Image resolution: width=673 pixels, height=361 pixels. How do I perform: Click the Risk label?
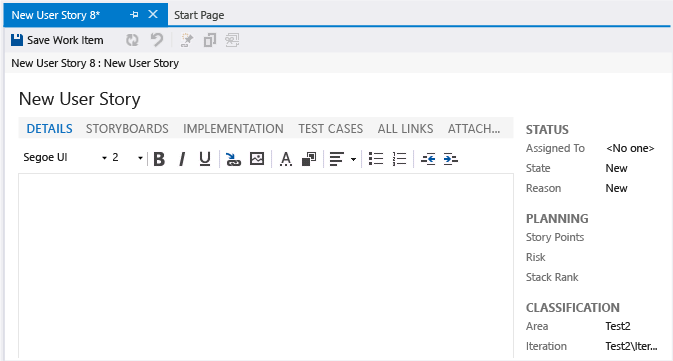536,257
